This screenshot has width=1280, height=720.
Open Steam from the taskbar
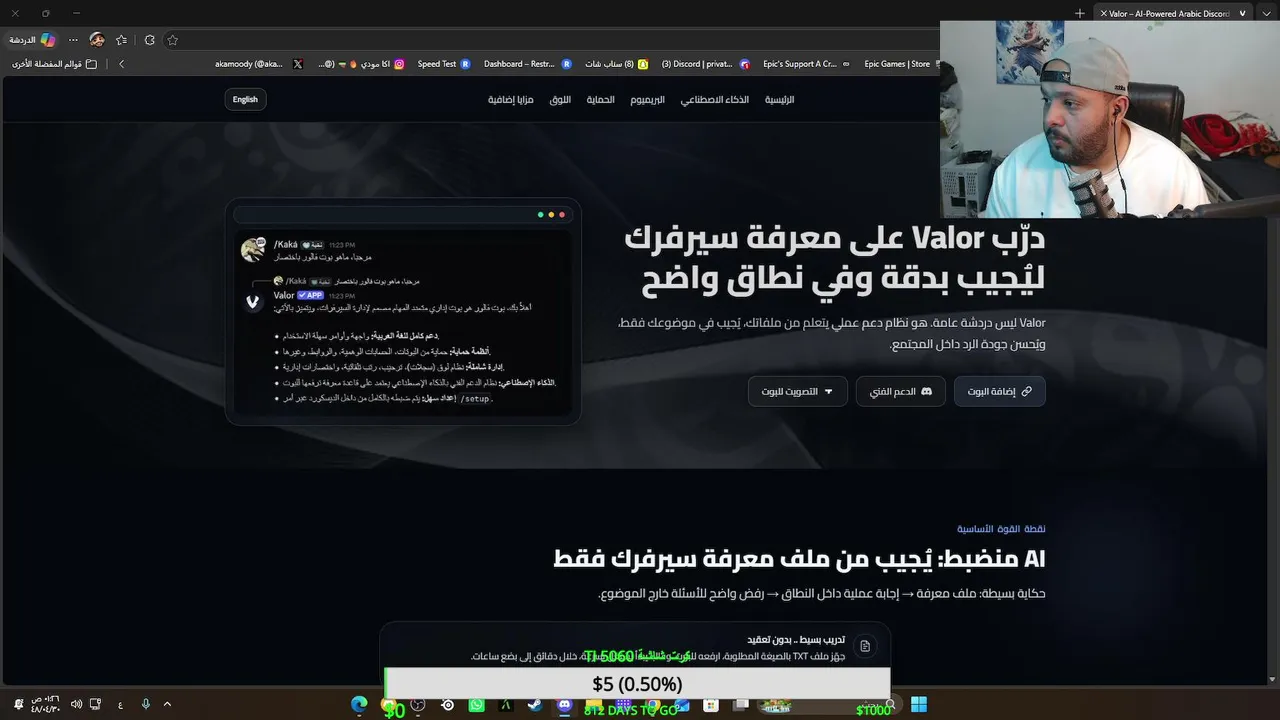[536, 705]
